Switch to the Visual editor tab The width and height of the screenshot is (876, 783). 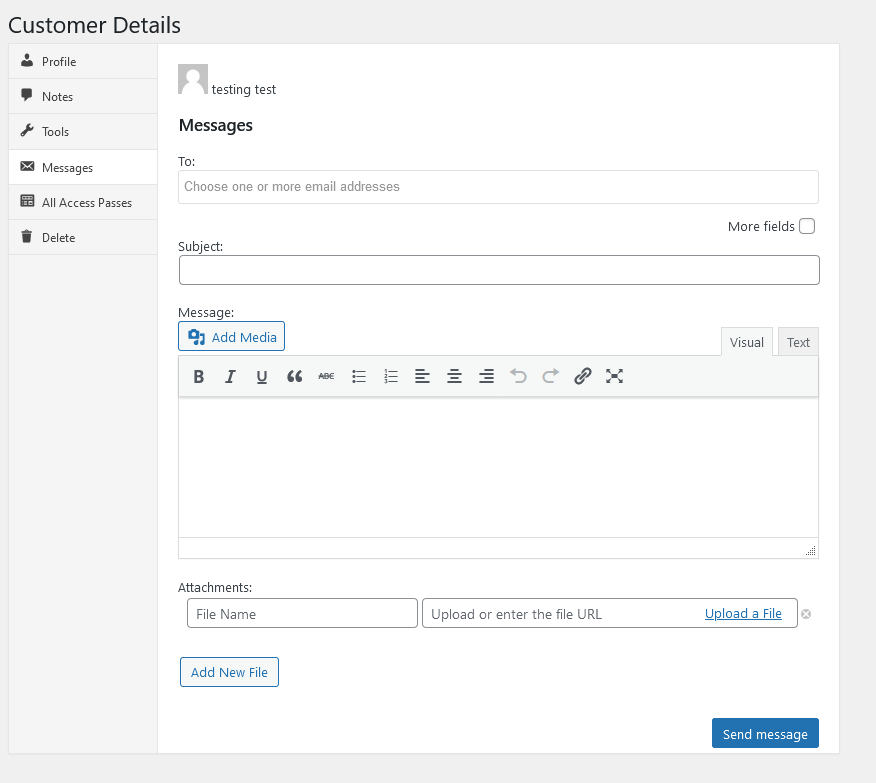[746, 342]
